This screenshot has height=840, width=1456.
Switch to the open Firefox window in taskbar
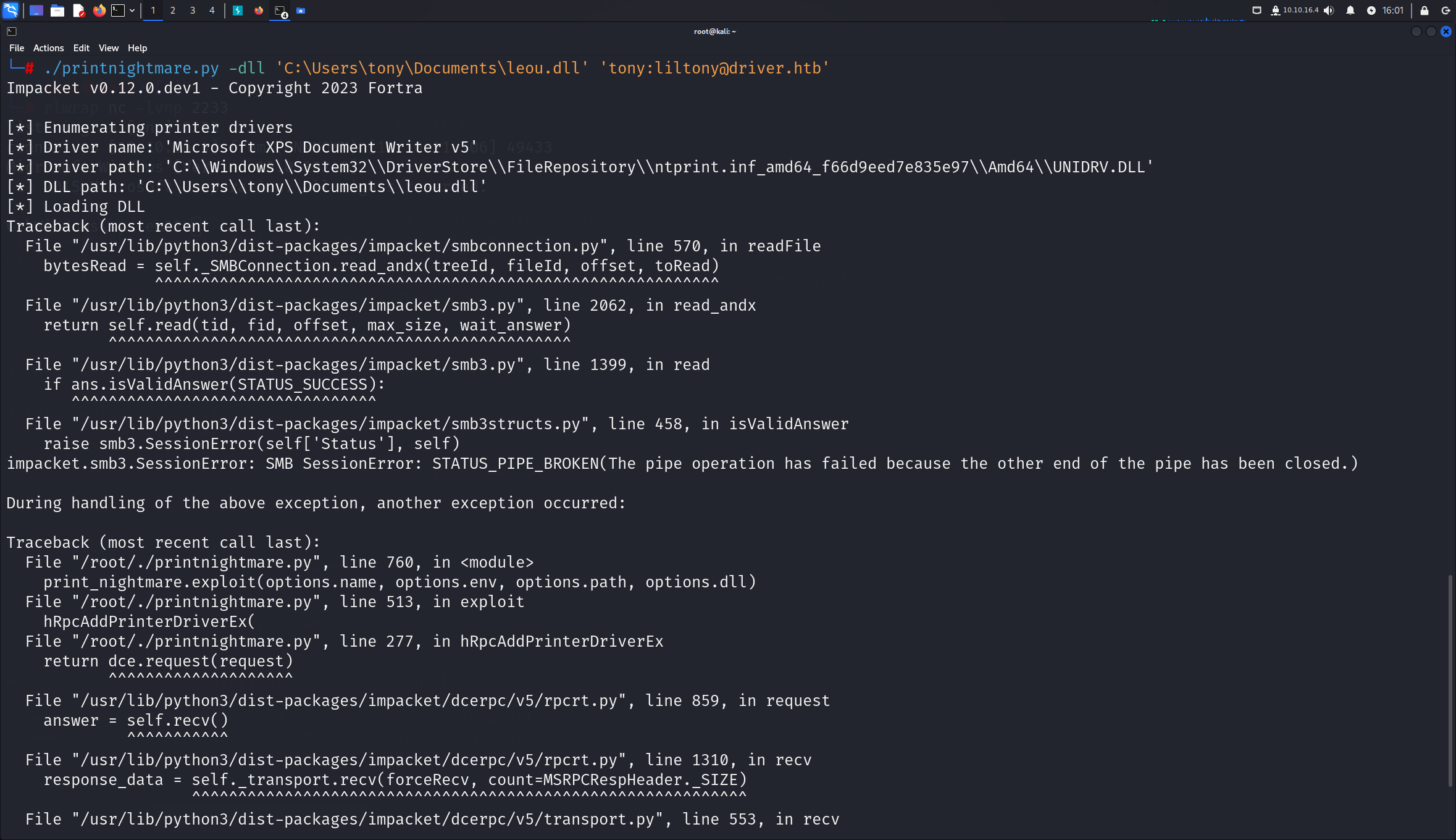[259, 10]
